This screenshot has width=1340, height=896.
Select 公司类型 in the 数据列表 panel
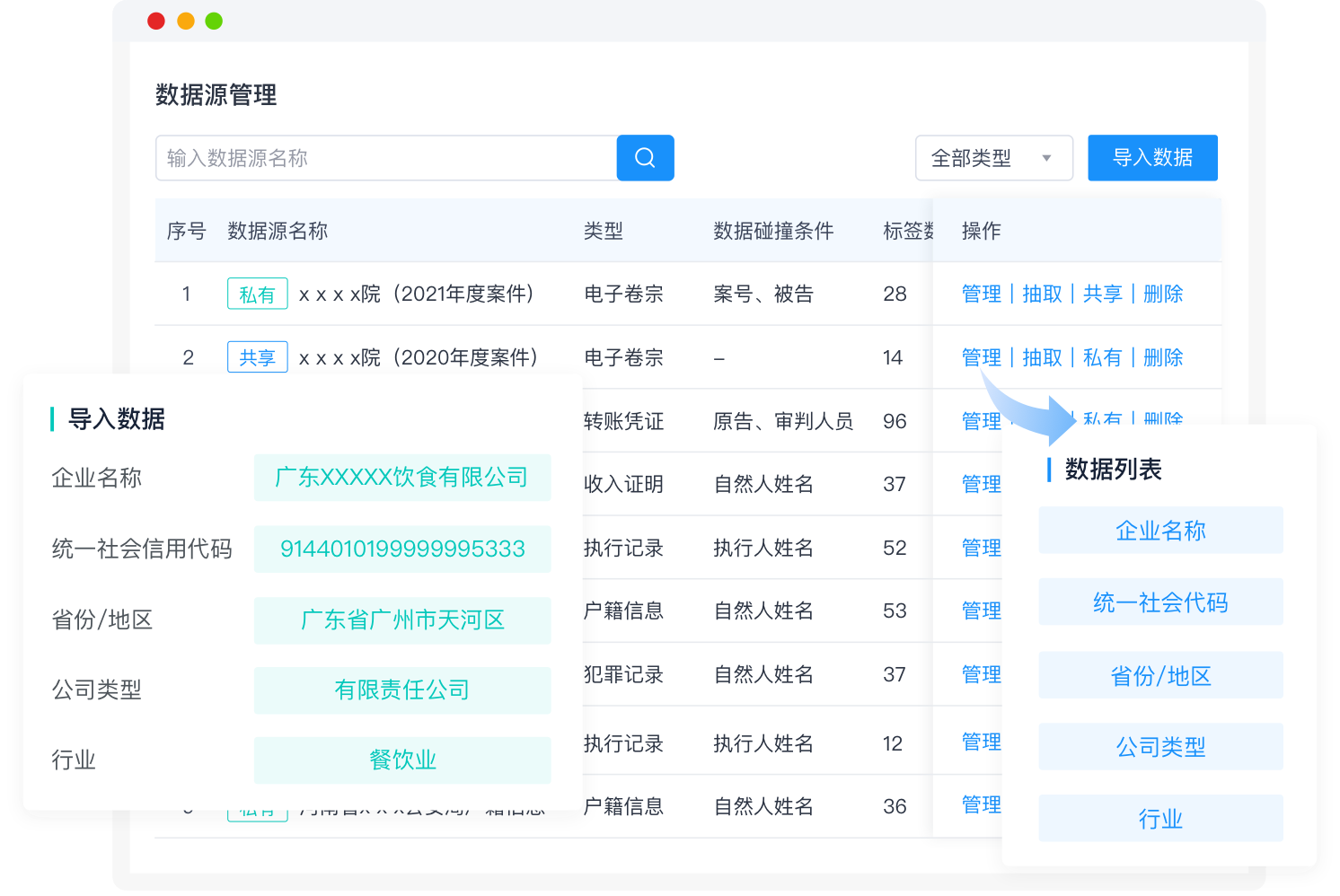1160,747
